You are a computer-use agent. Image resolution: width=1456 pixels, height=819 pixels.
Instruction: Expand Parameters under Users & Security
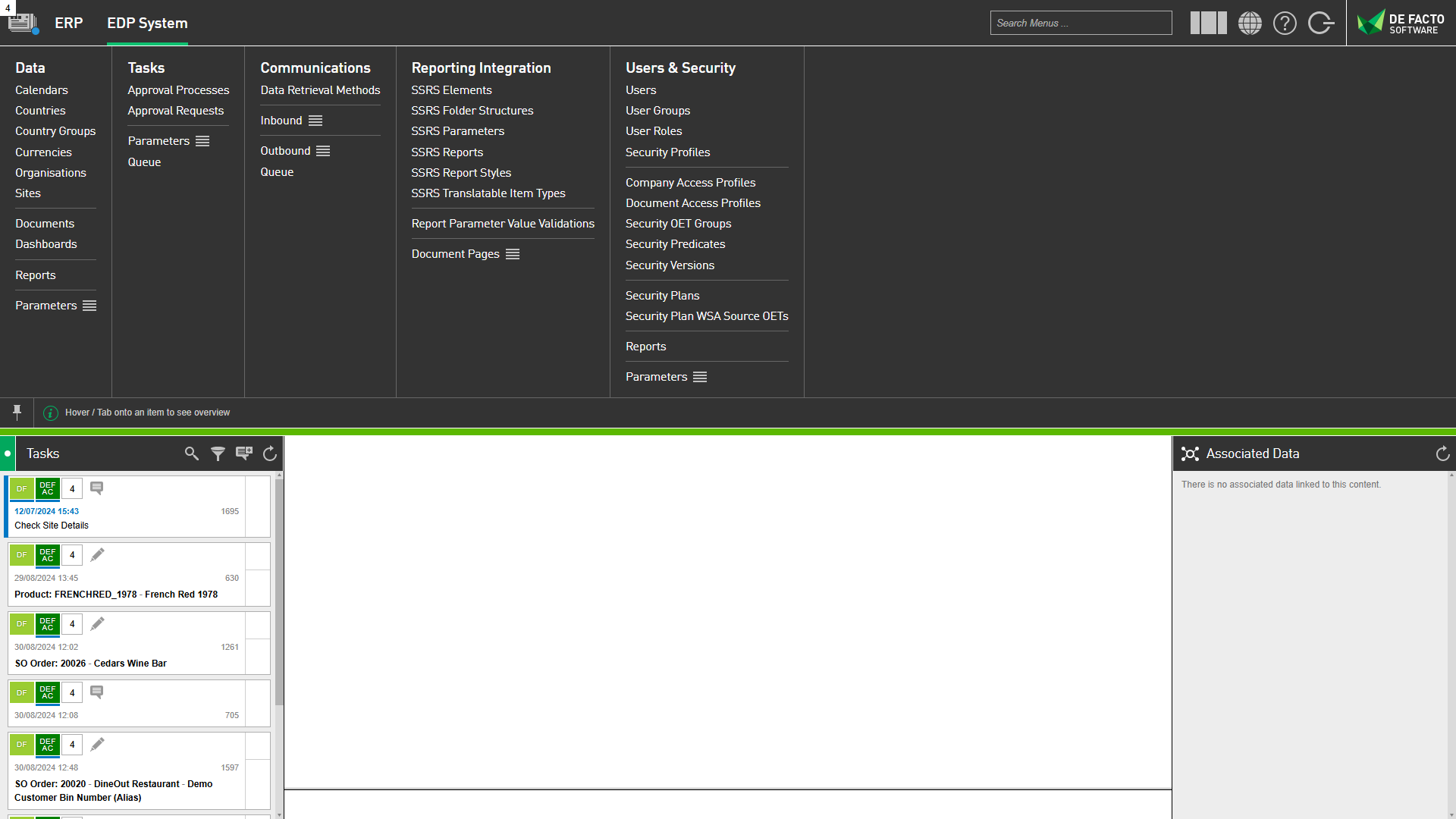coord(700,376)
